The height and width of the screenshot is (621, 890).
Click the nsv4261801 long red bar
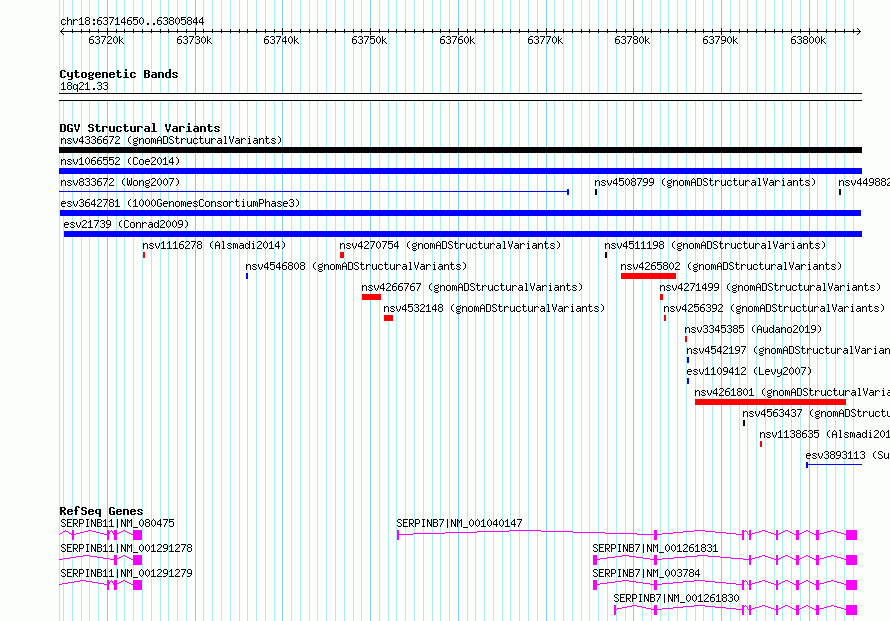point(770,402)
